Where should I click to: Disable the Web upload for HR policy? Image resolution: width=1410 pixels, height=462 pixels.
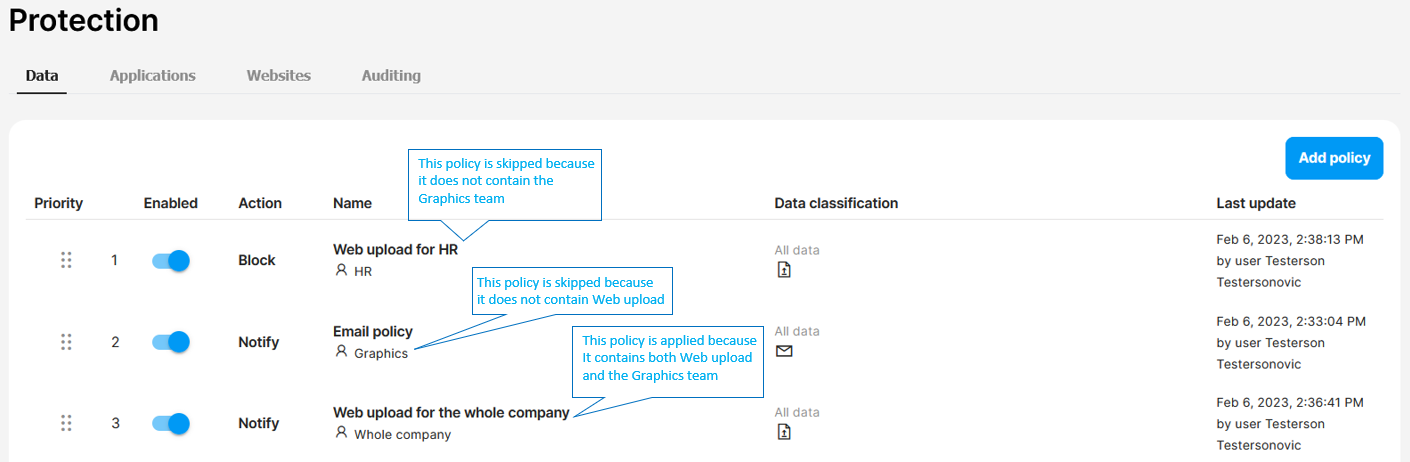pyautogui.click(x=171, y=260)
